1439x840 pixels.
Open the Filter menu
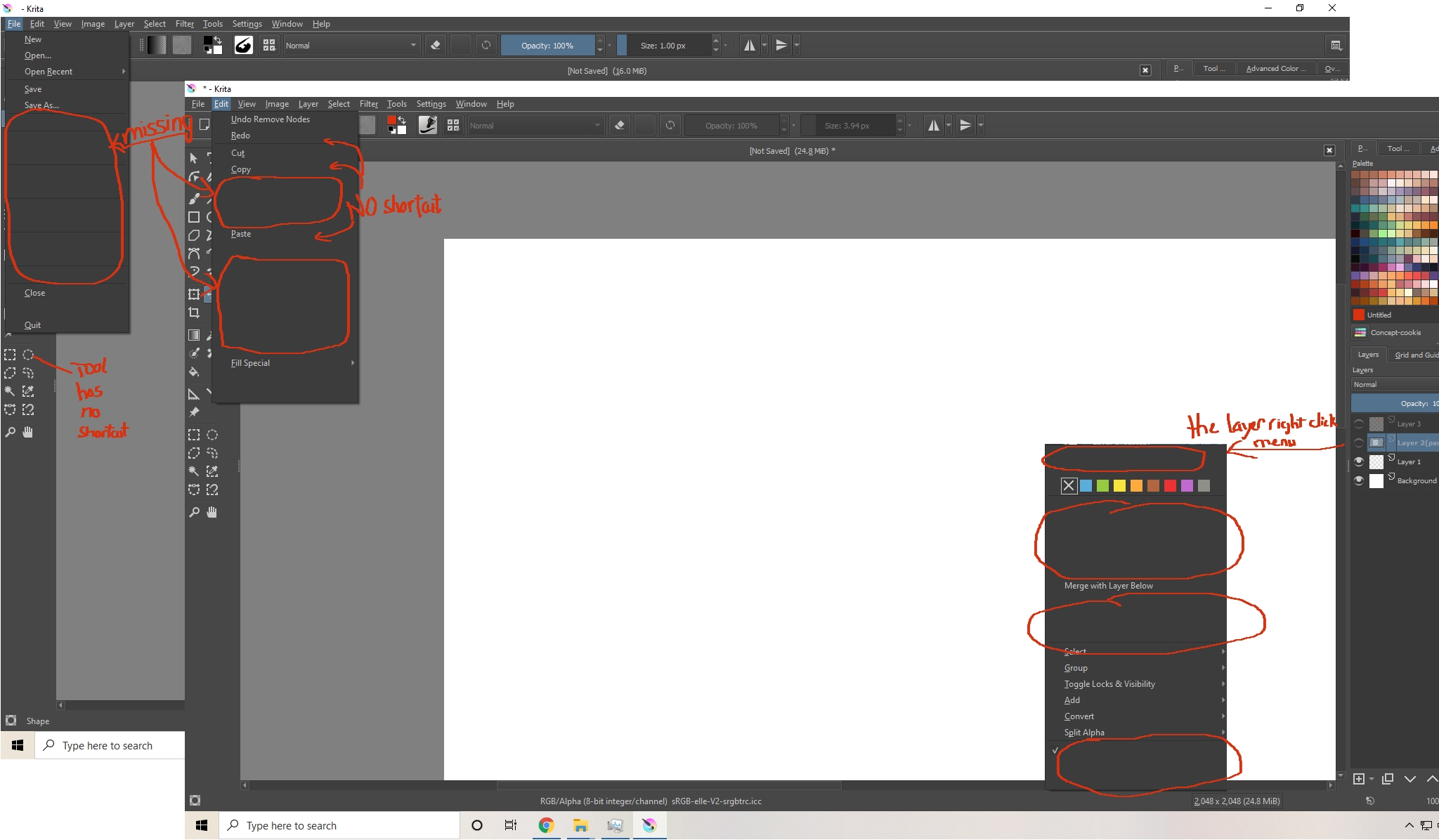tap(368, 104)
